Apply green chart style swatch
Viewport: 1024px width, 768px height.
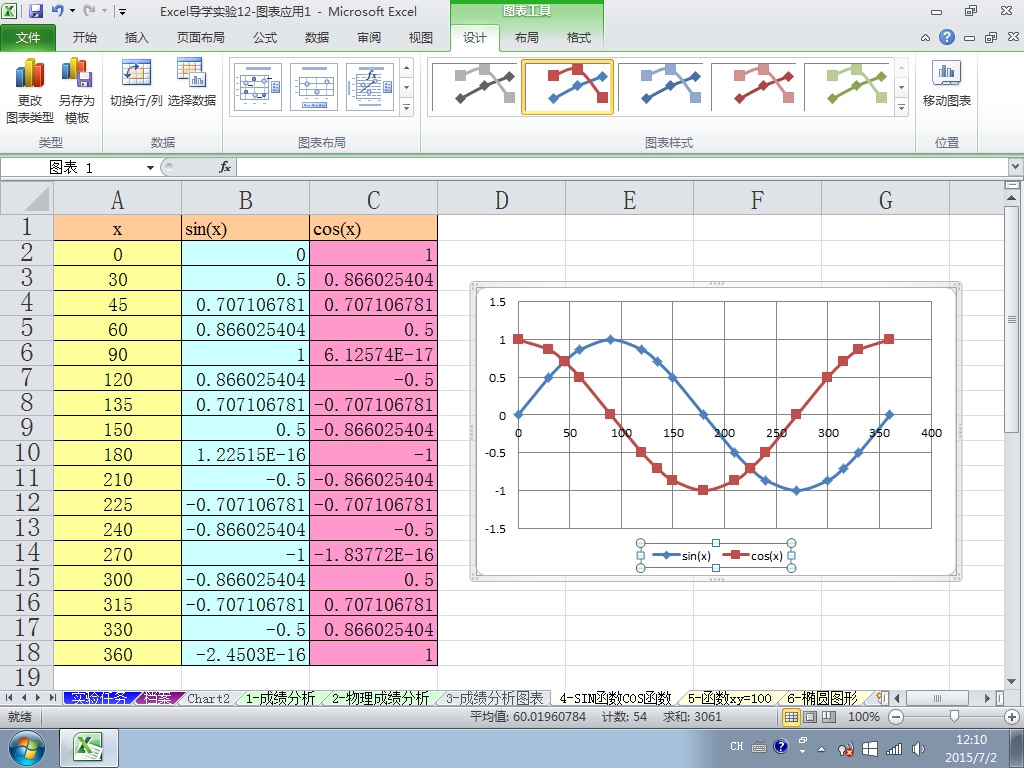(847, 87)
